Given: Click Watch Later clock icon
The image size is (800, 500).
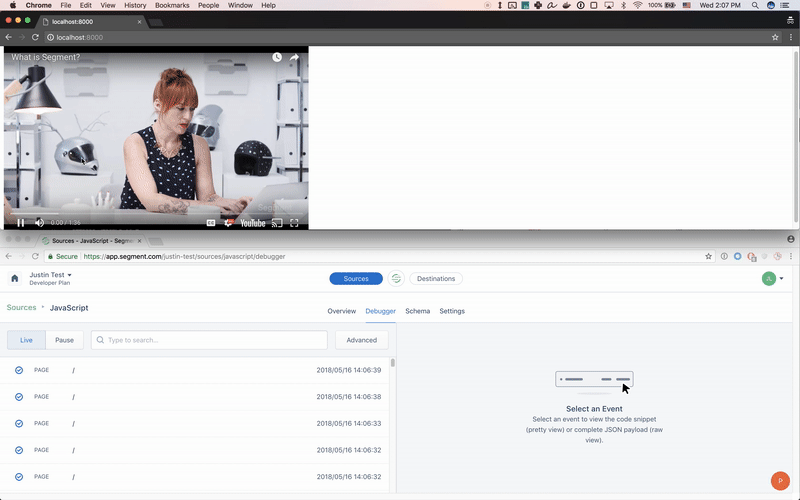Looking at the screenshot, I should pos(277,57).
